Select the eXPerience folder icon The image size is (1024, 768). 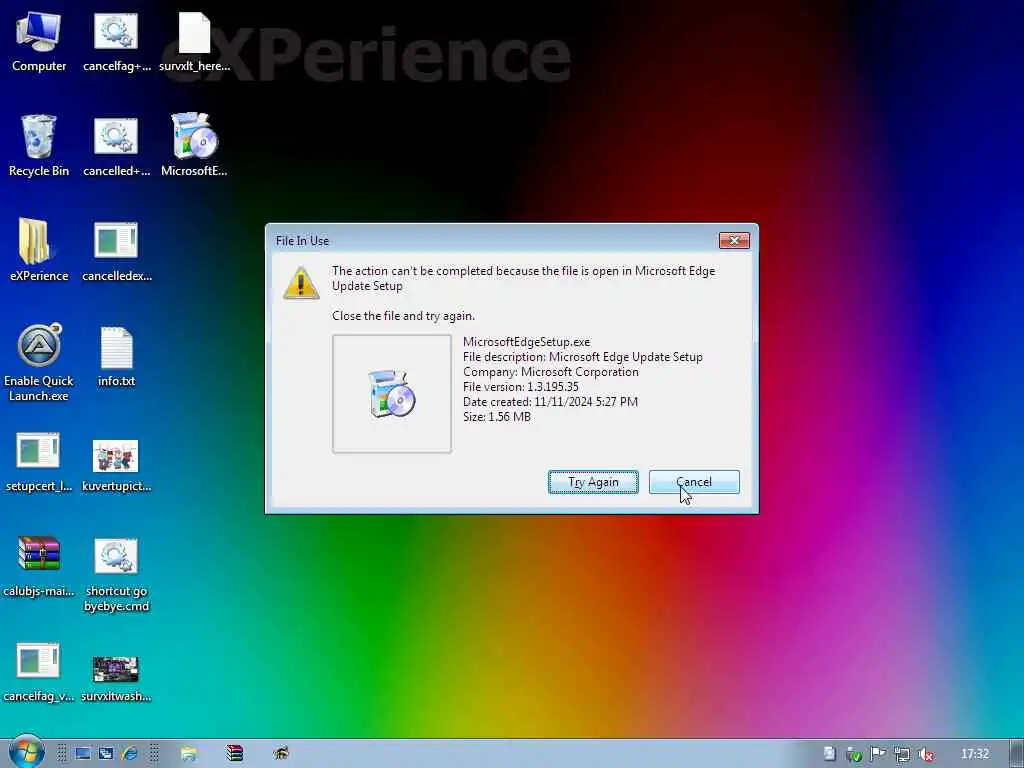tap(39, 250)
